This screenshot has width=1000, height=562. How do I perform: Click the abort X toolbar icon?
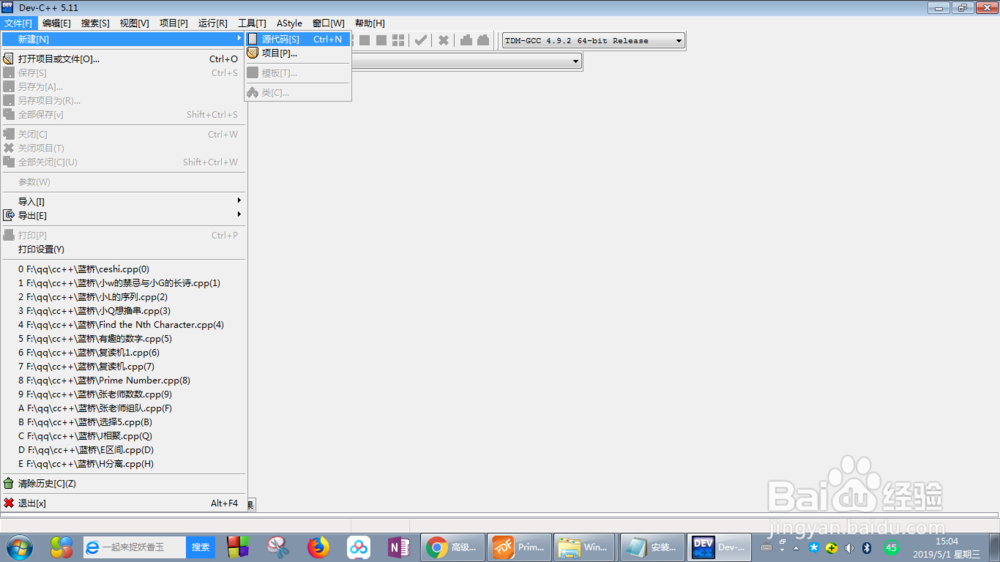[x=443, y=40]
